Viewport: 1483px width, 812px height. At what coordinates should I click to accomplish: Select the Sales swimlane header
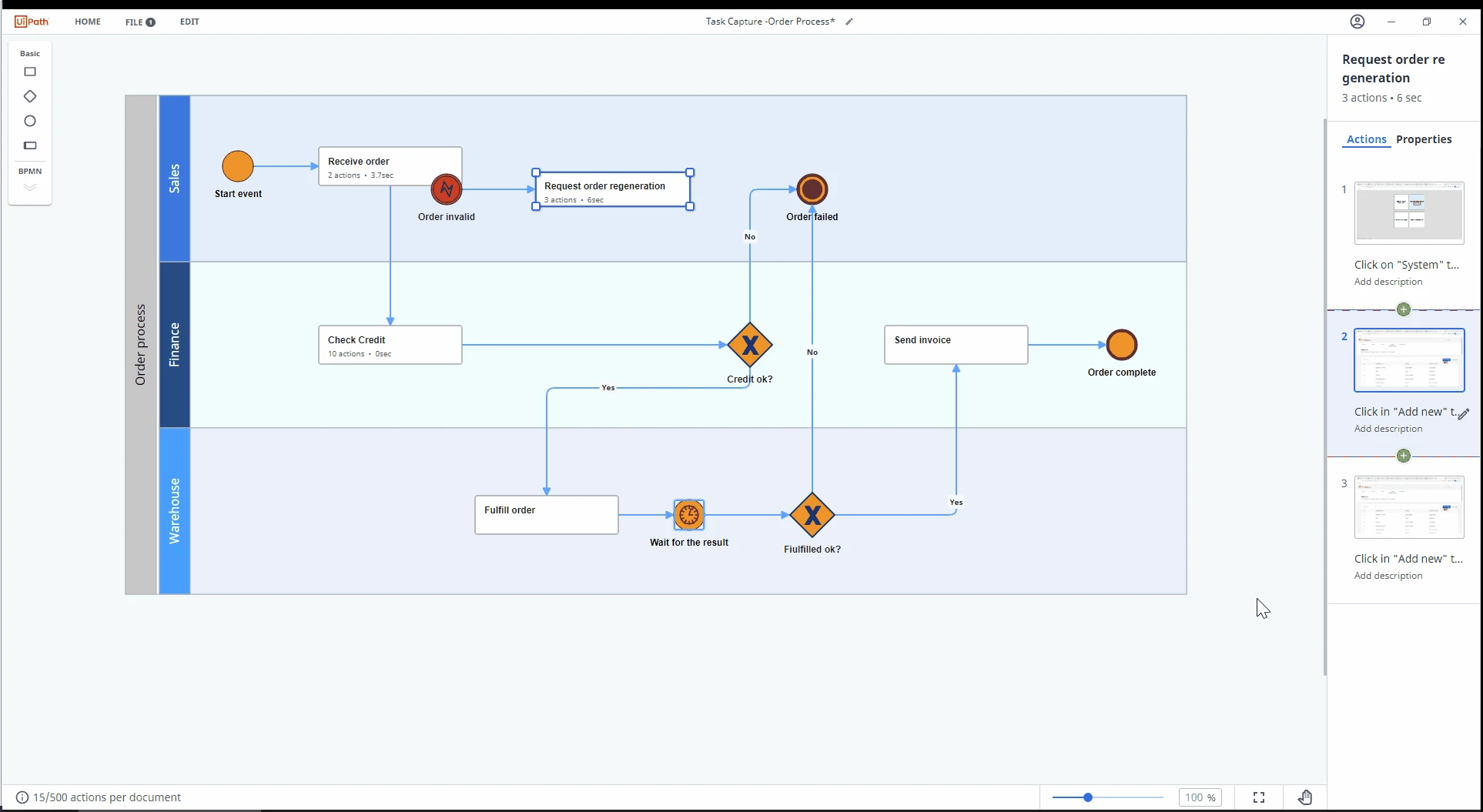click(175, 179)
